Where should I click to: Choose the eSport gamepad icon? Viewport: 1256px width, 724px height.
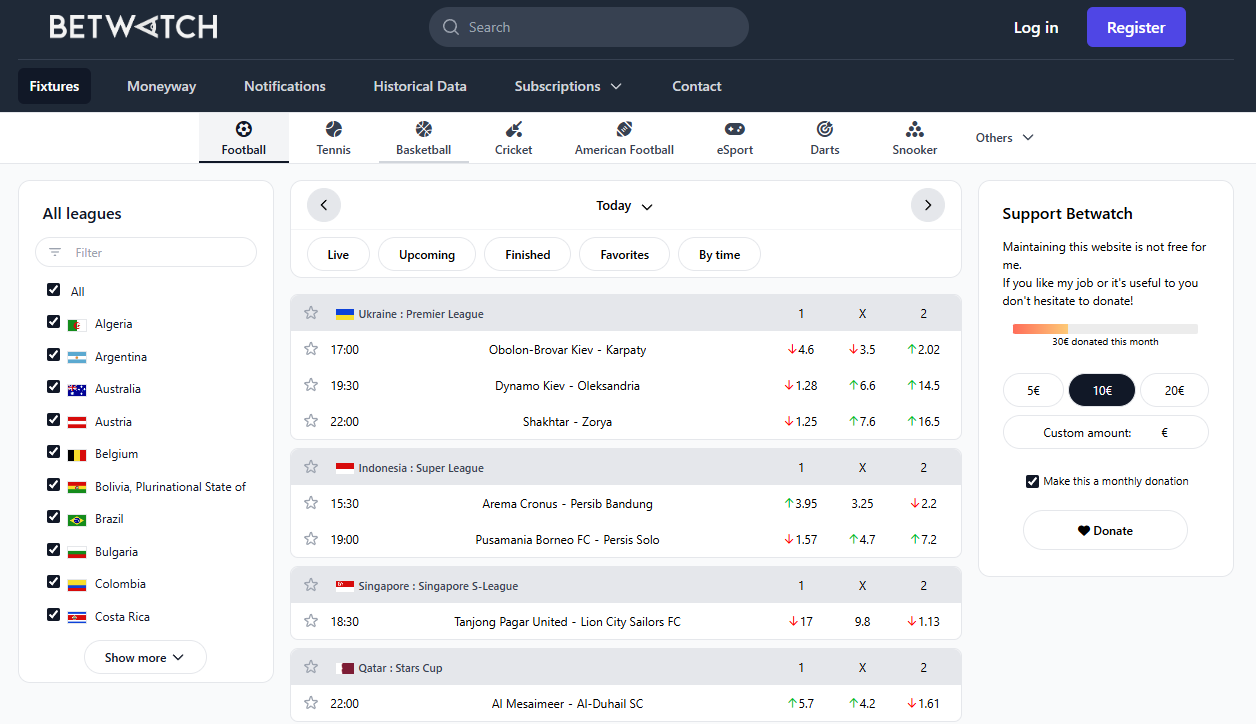[734, 130]
